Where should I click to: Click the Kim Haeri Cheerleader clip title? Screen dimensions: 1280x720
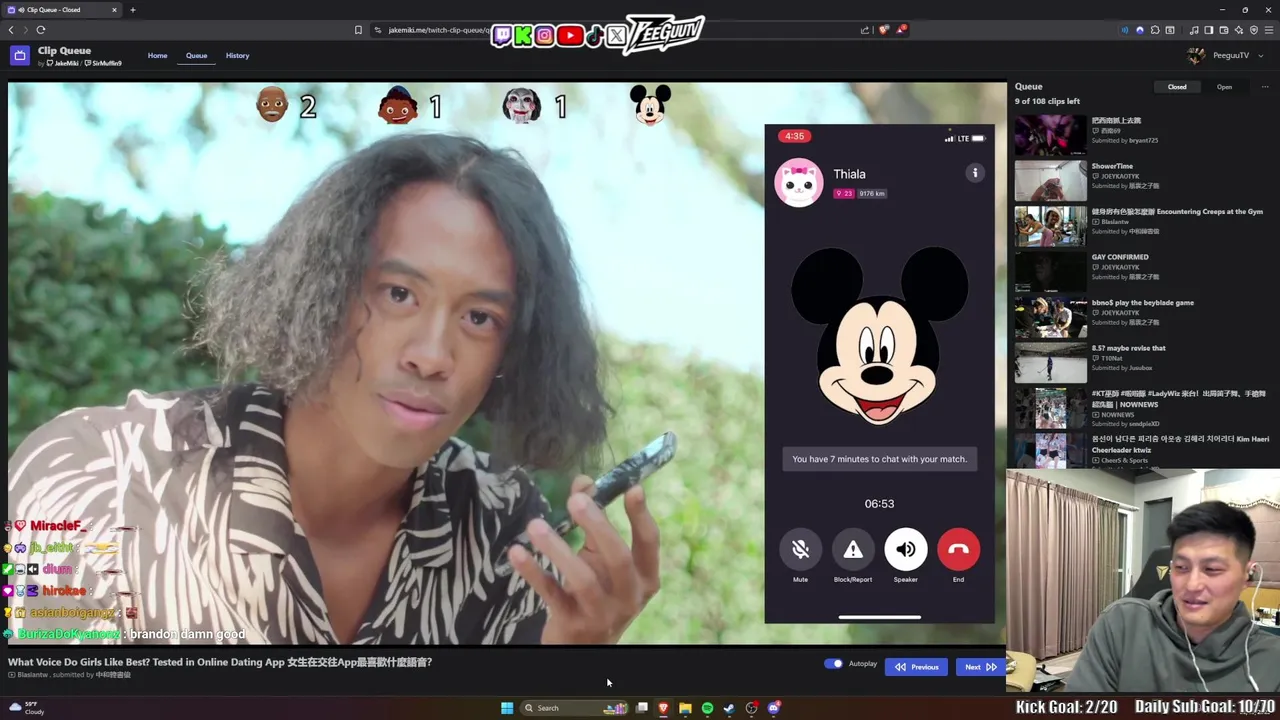click(1178, 445)
